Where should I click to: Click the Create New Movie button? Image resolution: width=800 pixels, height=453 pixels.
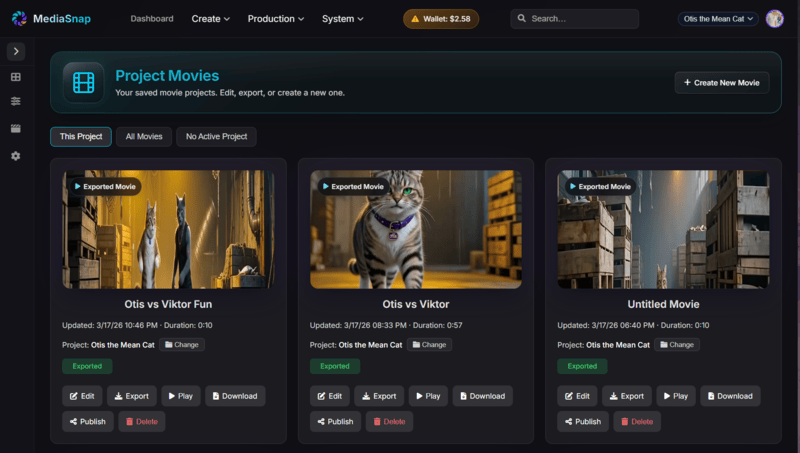tap(721, 83)
